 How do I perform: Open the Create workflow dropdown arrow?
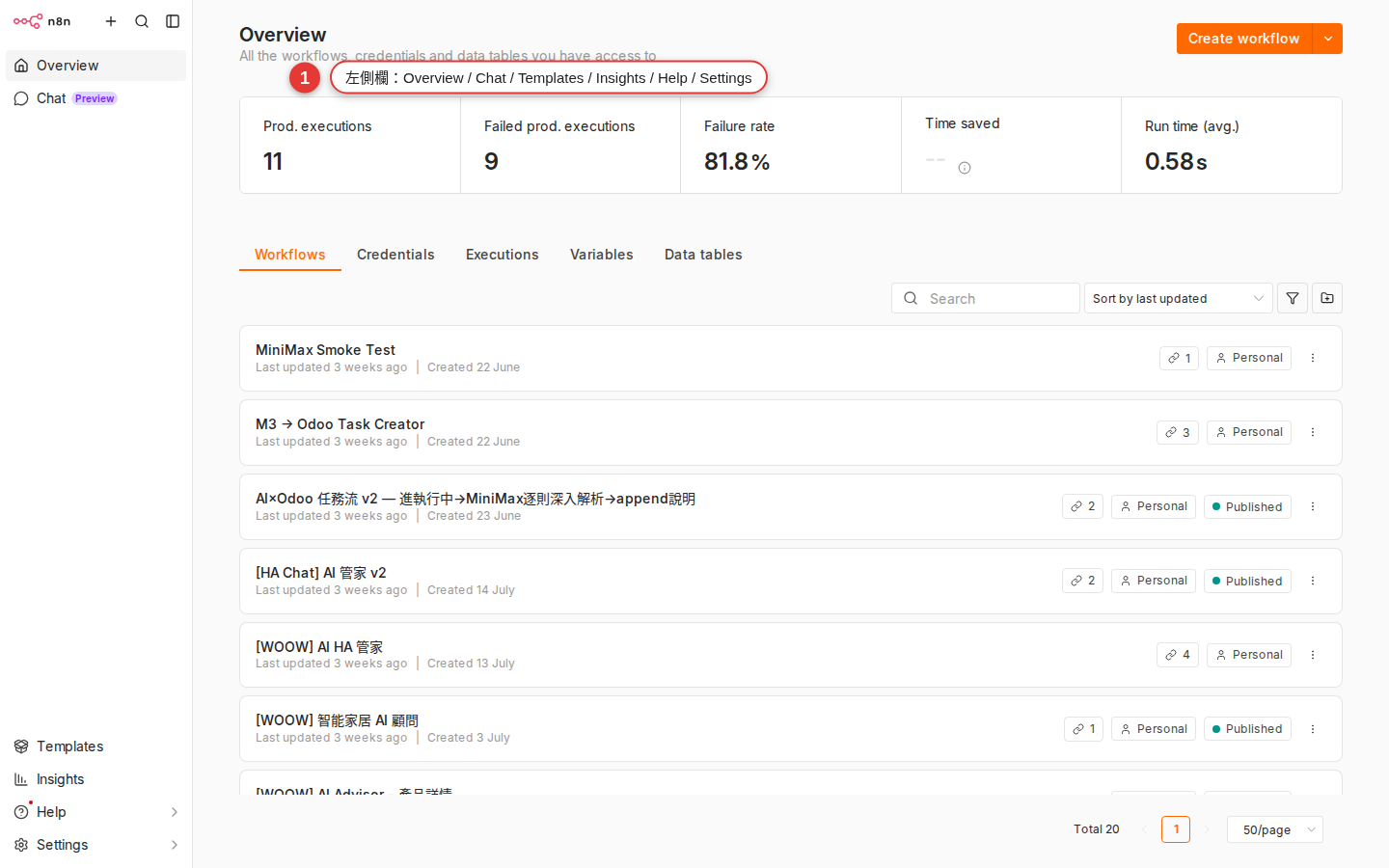1328,39
